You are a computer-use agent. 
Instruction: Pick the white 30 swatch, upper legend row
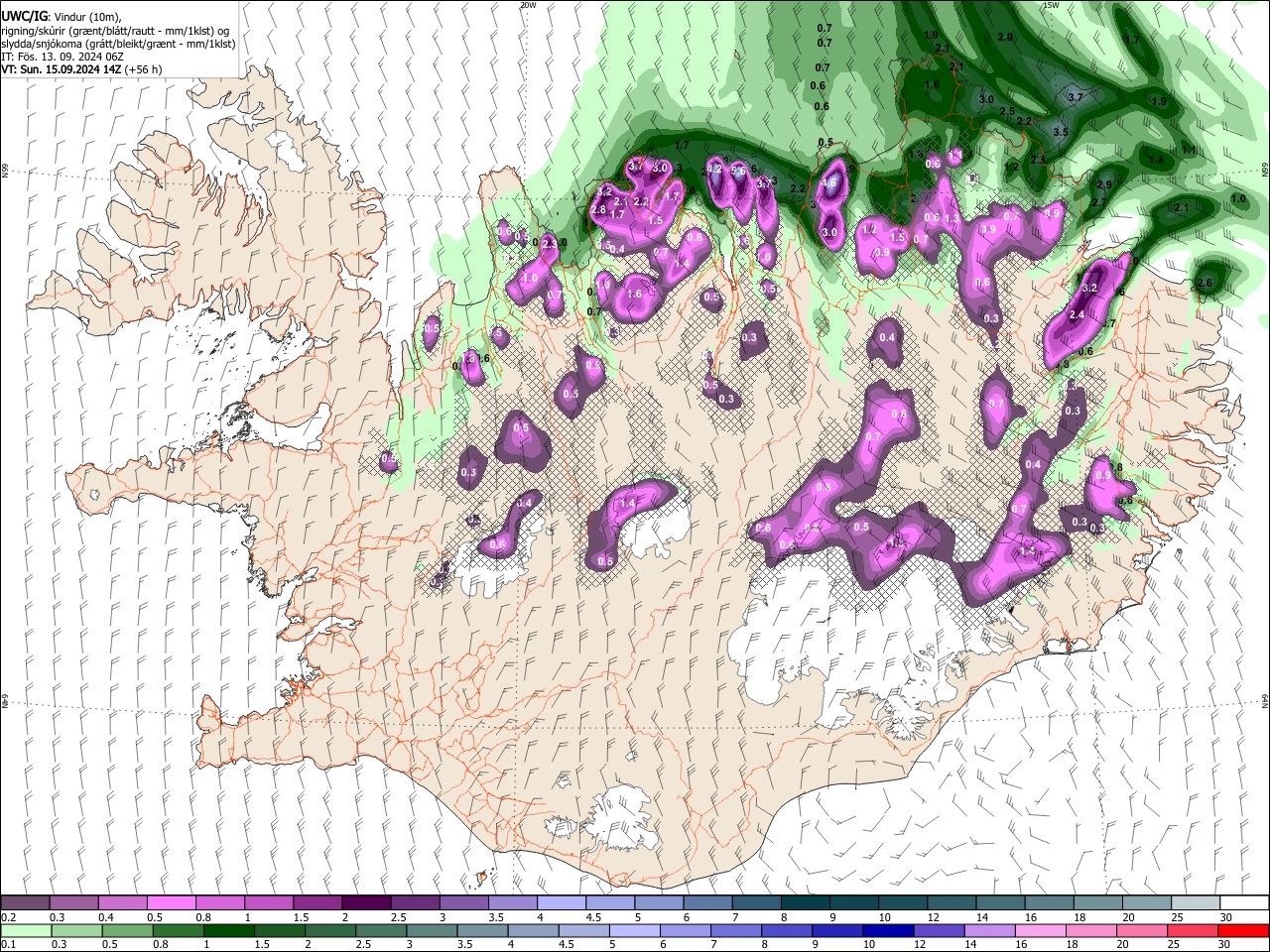[1244, 903]
